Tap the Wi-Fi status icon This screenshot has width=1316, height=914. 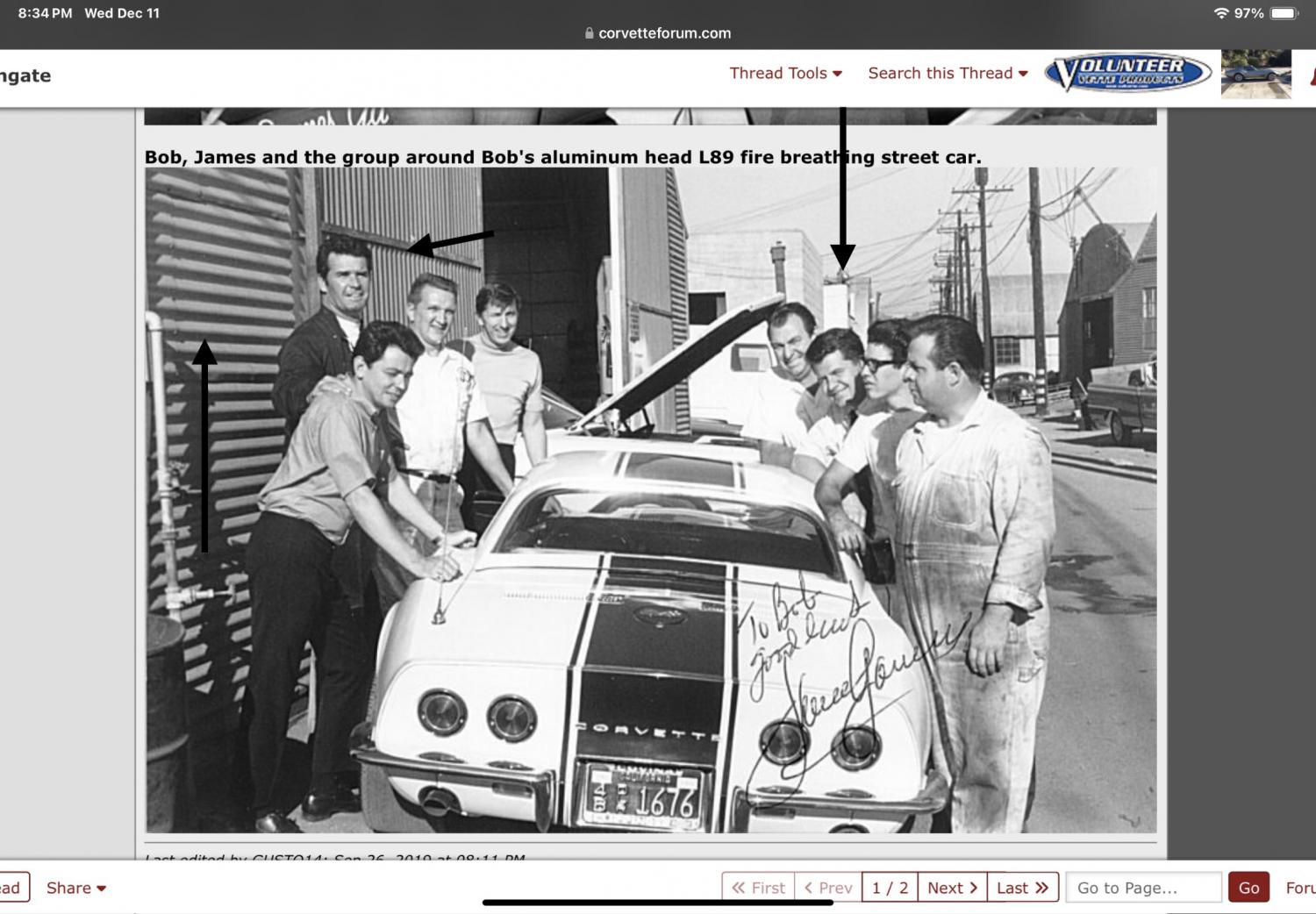click(x=1220, y=13)
